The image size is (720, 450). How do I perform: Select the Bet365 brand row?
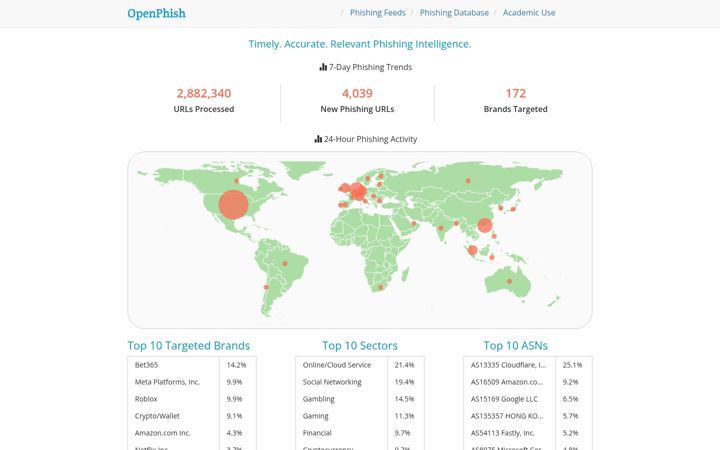192,365
